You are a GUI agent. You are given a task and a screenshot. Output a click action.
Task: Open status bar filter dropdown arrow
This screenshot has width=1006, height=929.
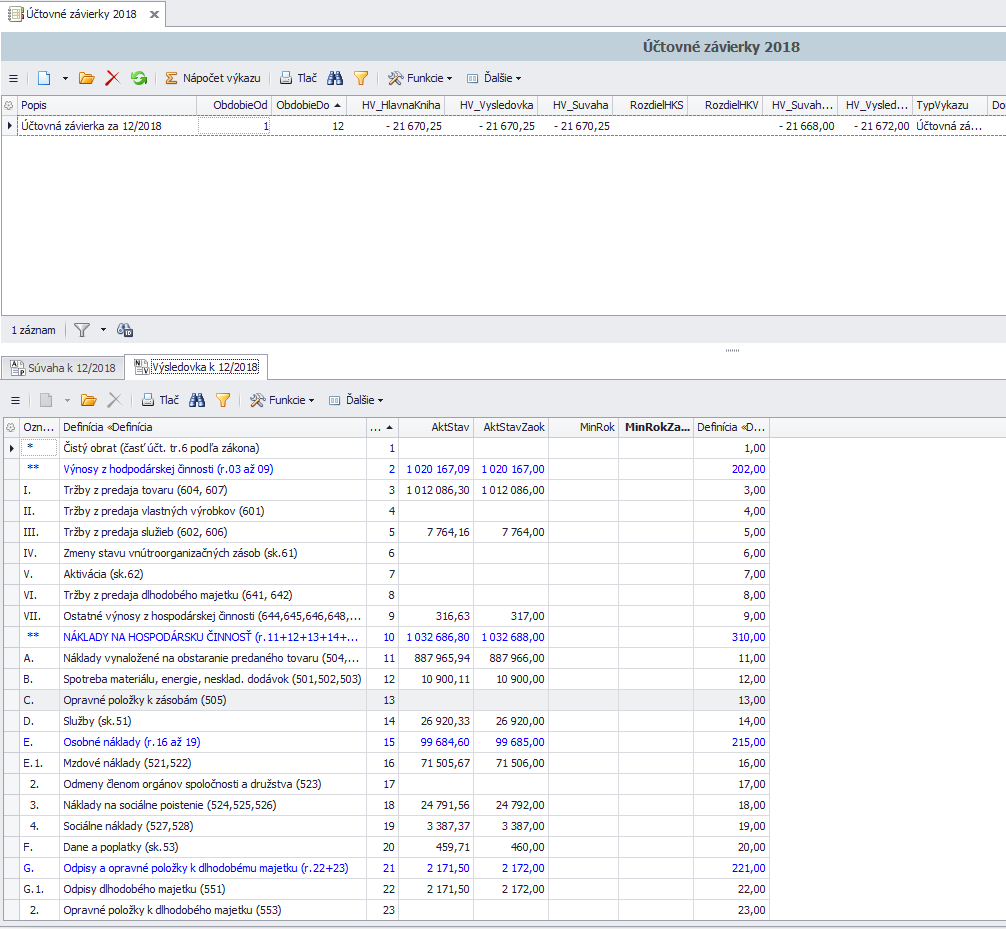(103, 330)
